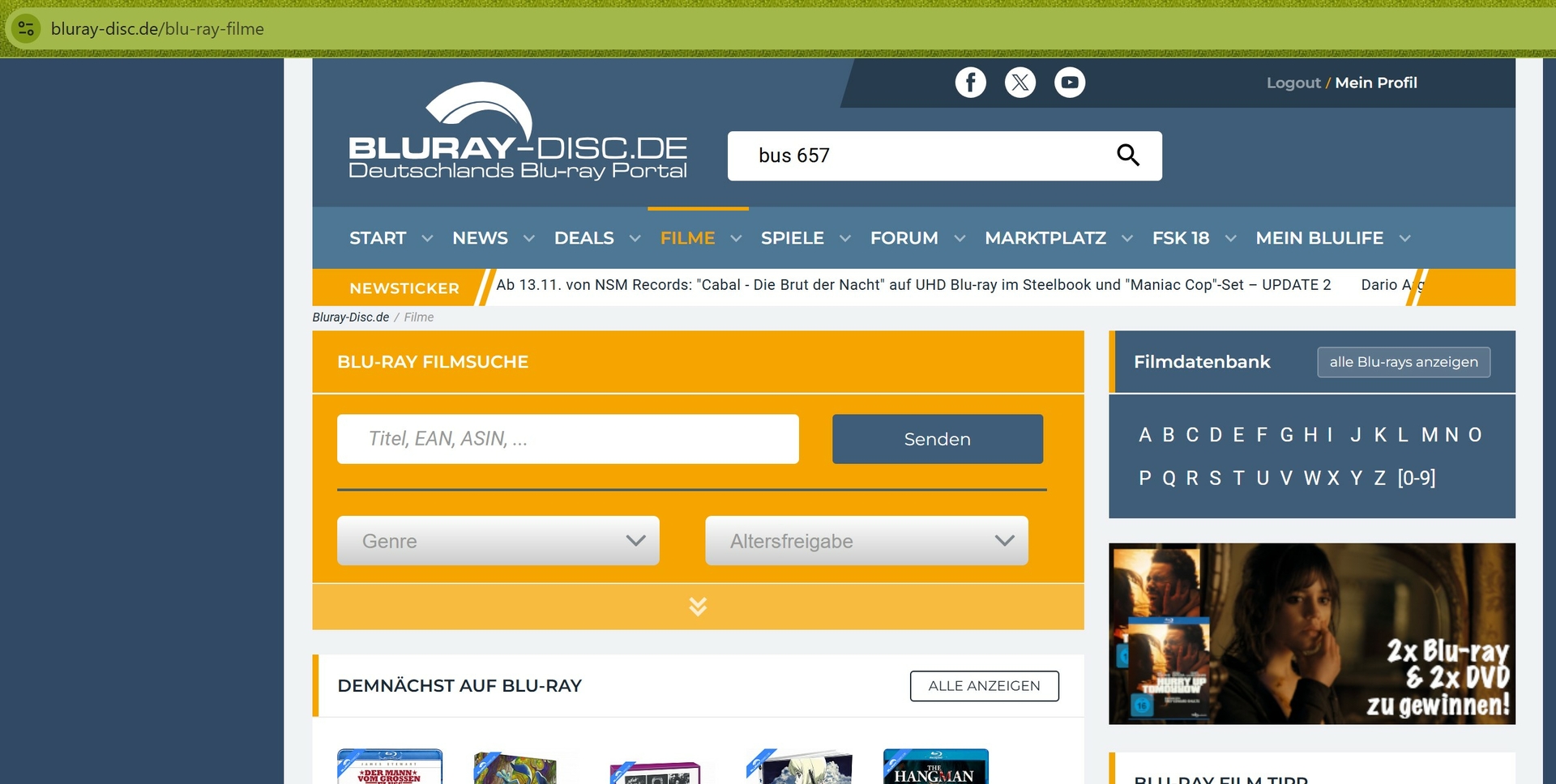The width and height of the screenshot is (1556, 784).
Task: Open the Facebook social icon
Action: coord(970,83)
